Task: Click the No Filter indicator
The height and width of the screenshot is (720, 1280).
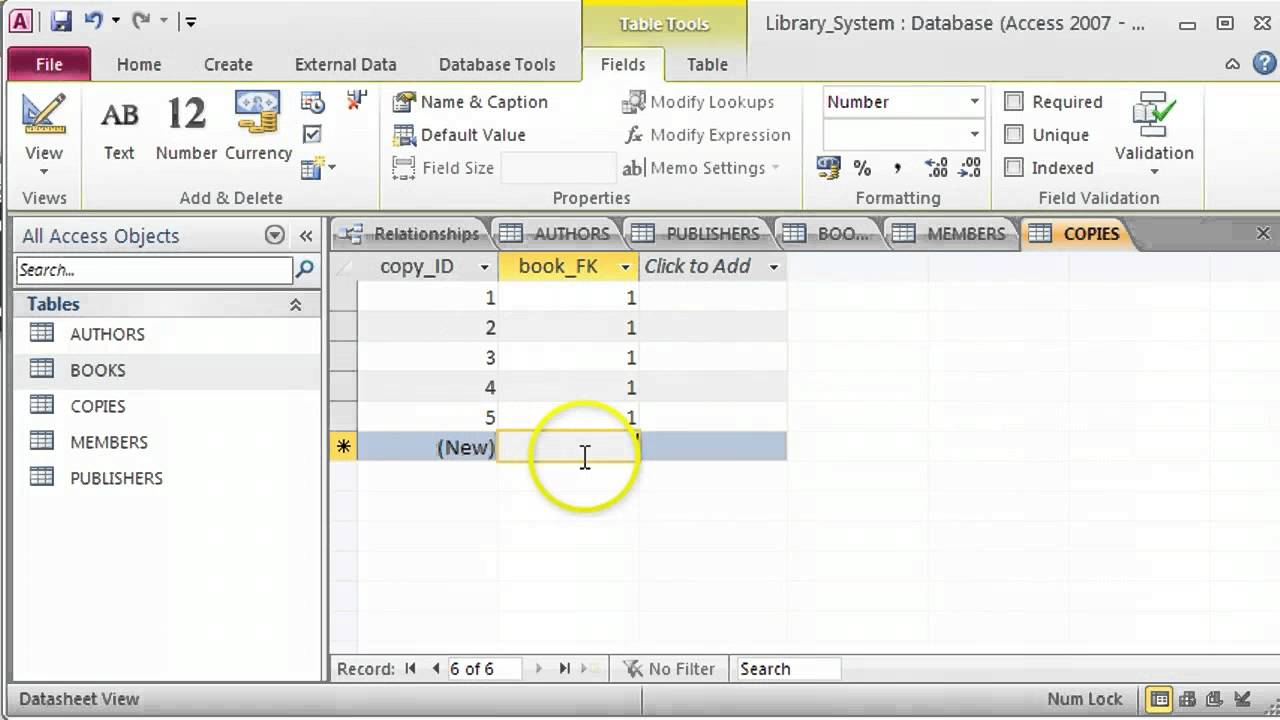Action: pos(669,669)
